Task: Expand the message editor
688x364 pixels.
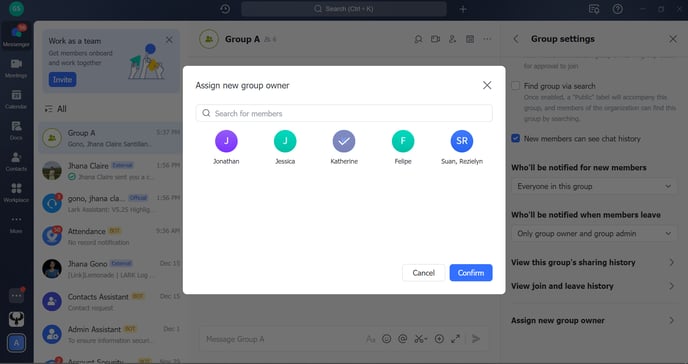Action: coord(455,339)
